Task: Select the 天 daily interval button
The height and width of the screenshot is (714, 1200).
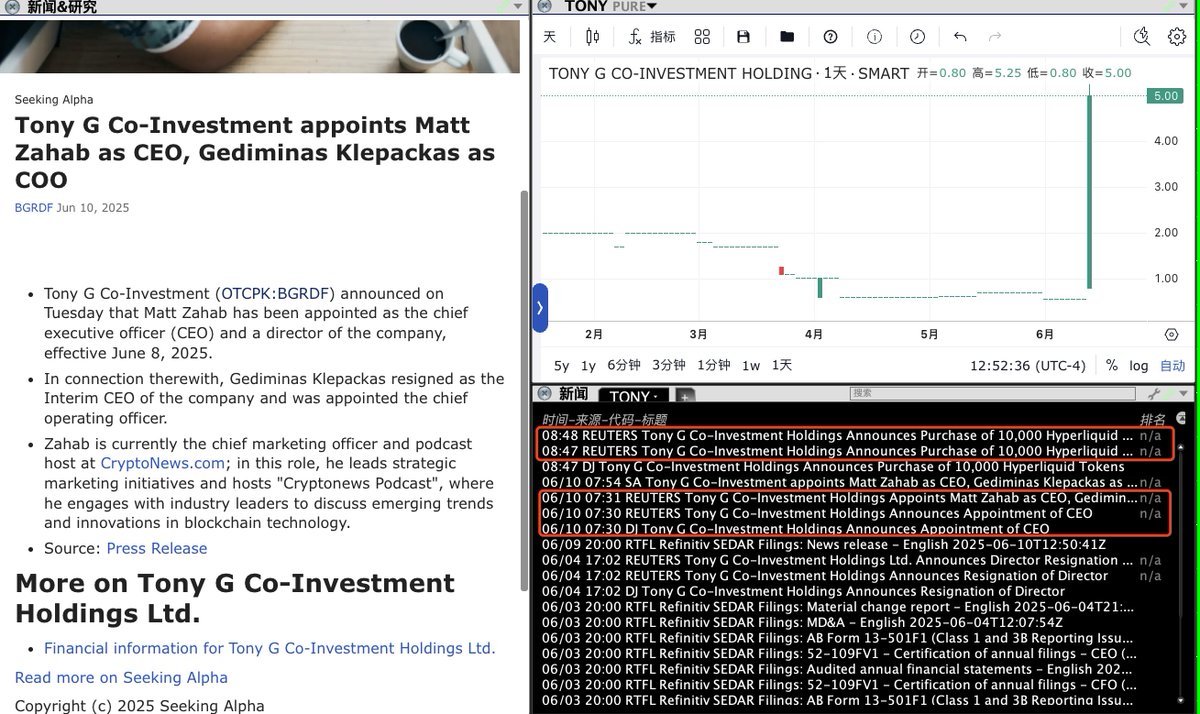Action: (549, 37)
